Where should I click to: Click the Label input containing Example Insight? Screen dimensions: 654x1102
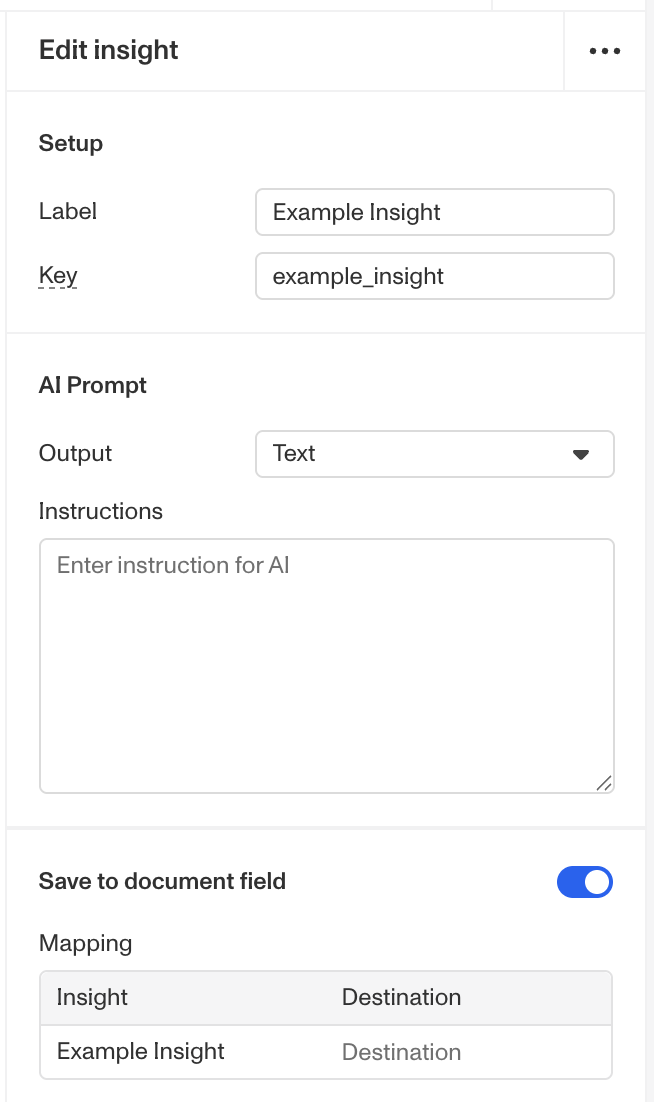point(434,212)
